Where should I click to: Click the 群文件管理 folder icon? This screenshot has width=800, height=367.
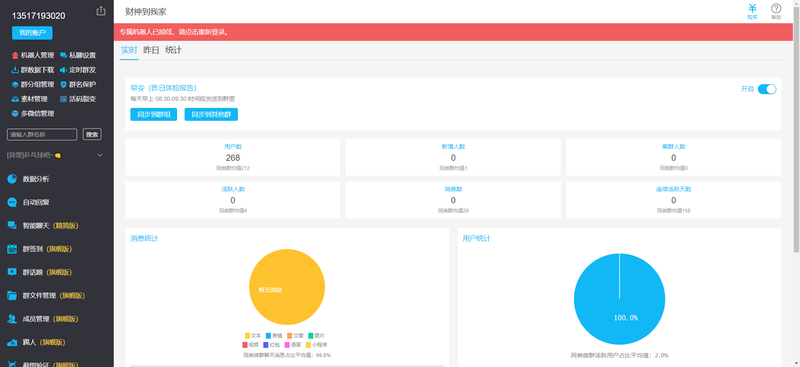[x=12, y=296]
